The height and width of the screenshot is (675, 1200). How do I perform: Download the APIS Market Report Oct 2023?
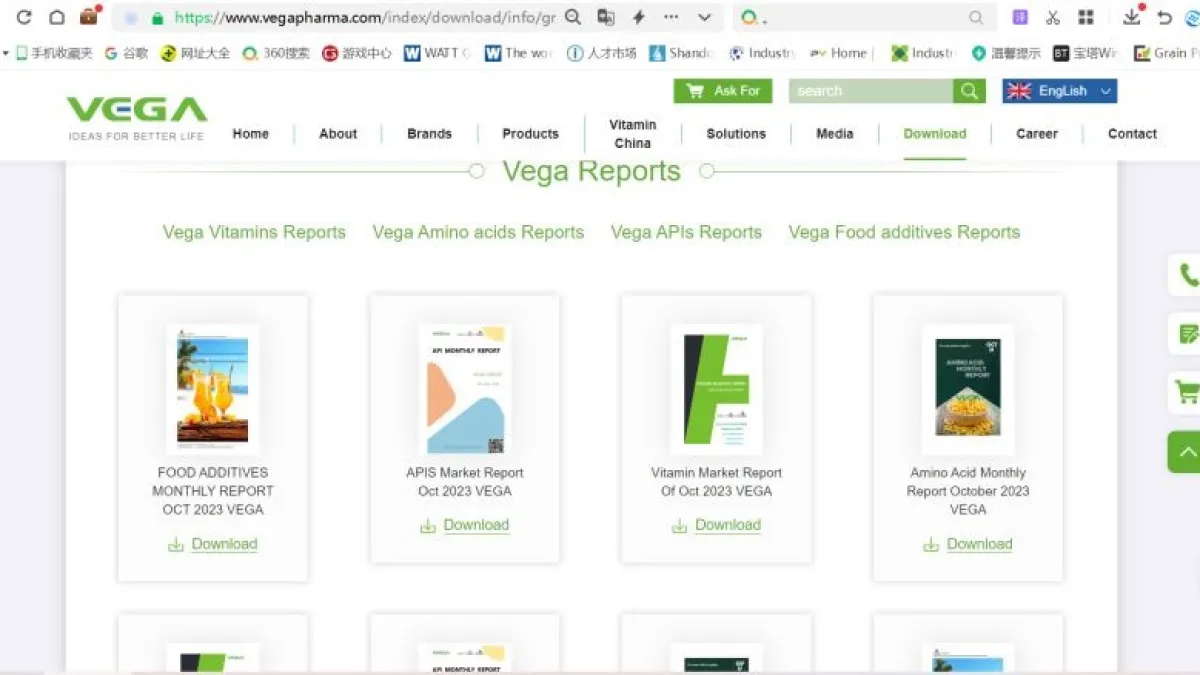point(475,525)
